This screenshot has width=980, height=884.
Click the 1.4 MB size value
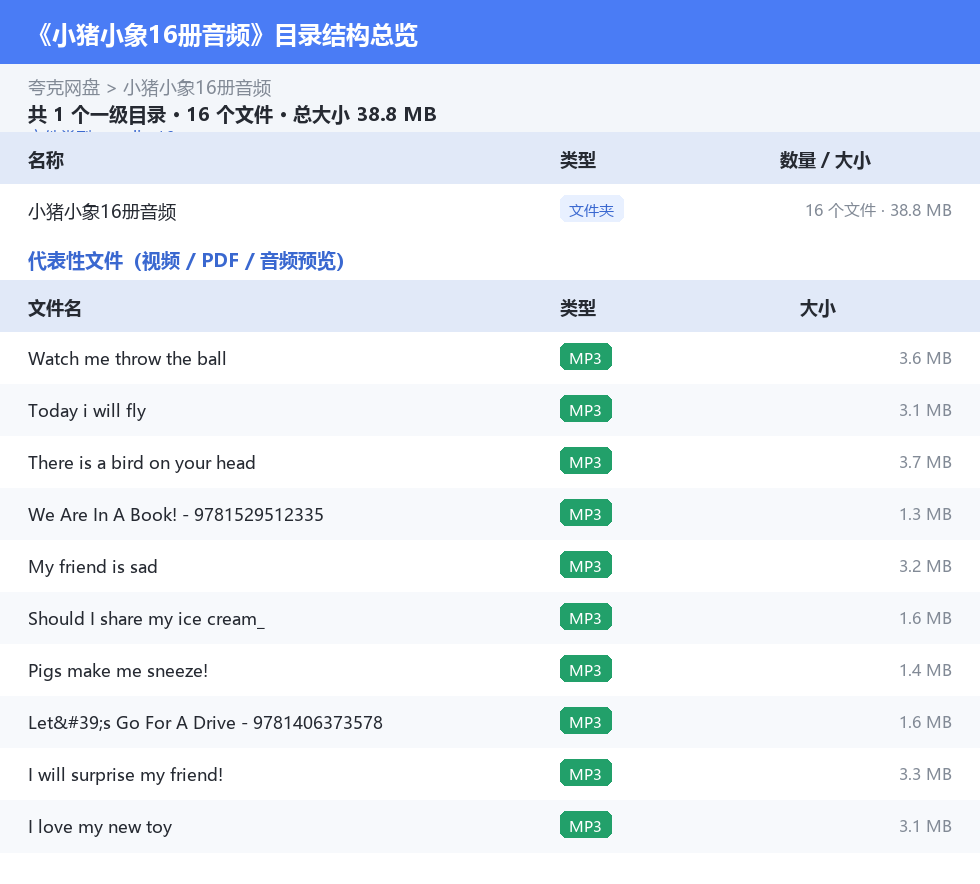coord(925,670)
